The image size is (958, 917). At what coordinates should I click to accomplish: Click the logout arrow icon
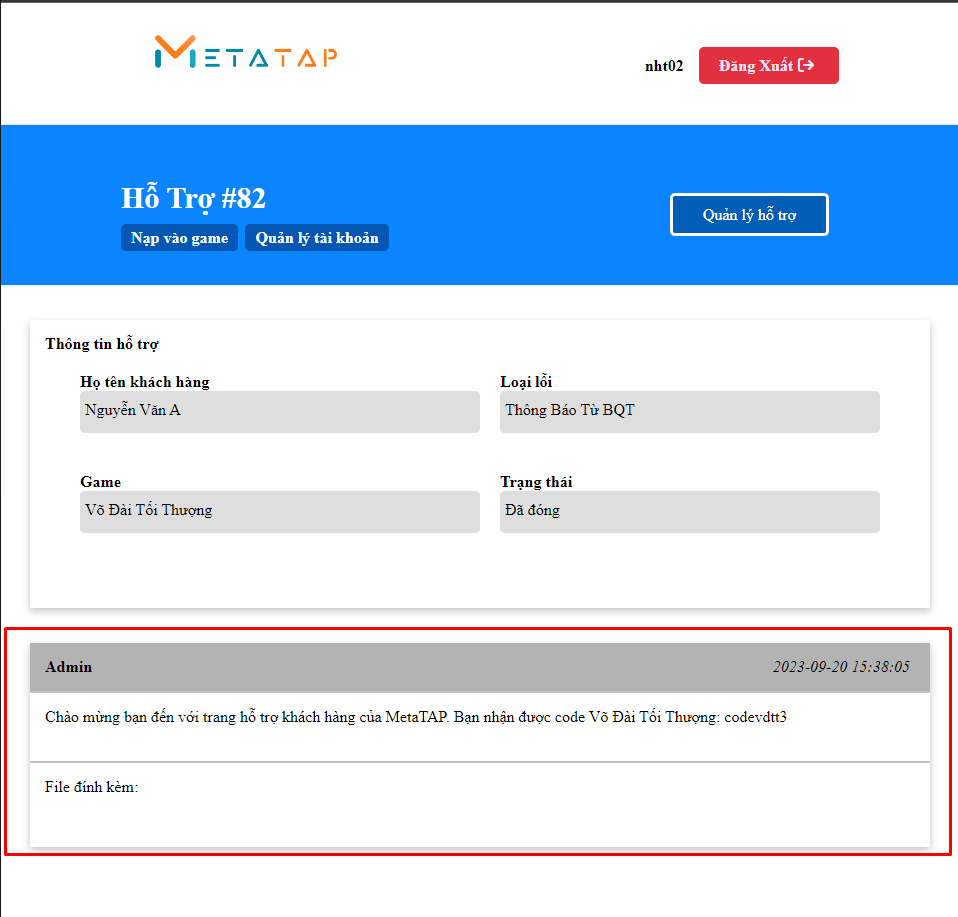pos(806,65)
